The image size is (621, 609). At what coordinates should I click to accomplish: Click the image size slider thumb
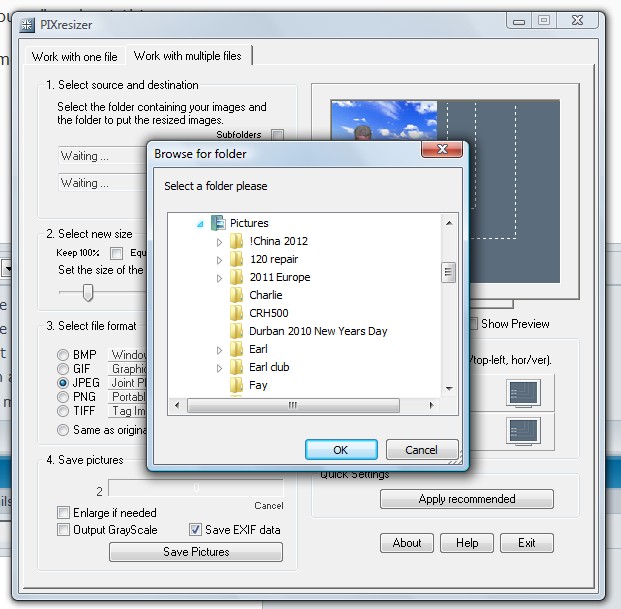pos(88,292)
